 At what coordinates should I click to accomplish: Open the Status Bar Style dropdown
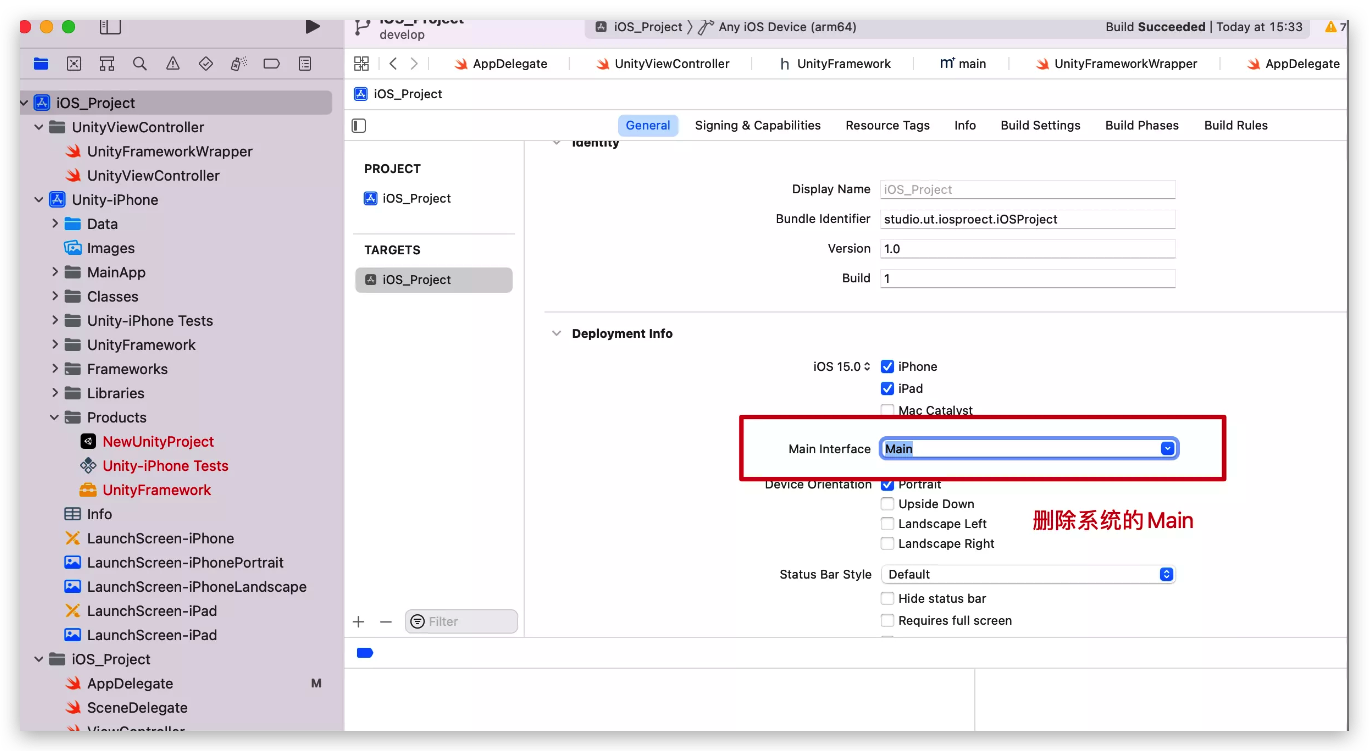coord(1028,574)
